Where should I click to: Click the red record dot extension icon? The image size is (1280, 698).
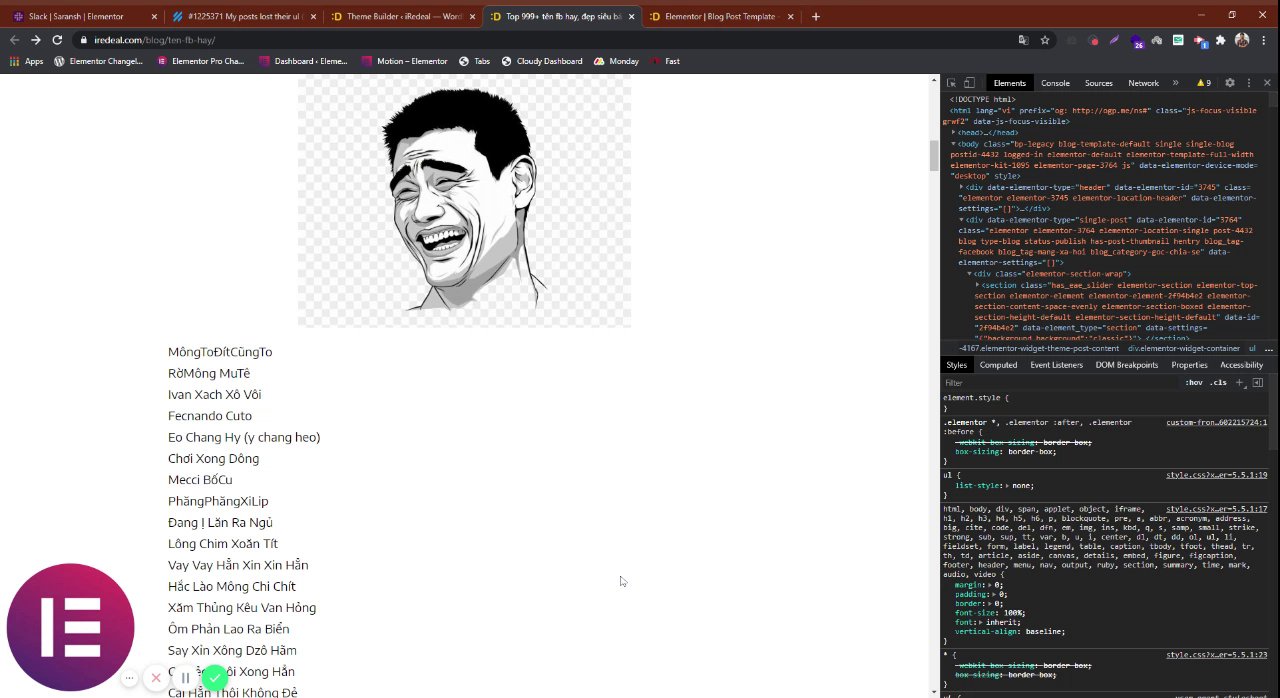(1093, 40)
